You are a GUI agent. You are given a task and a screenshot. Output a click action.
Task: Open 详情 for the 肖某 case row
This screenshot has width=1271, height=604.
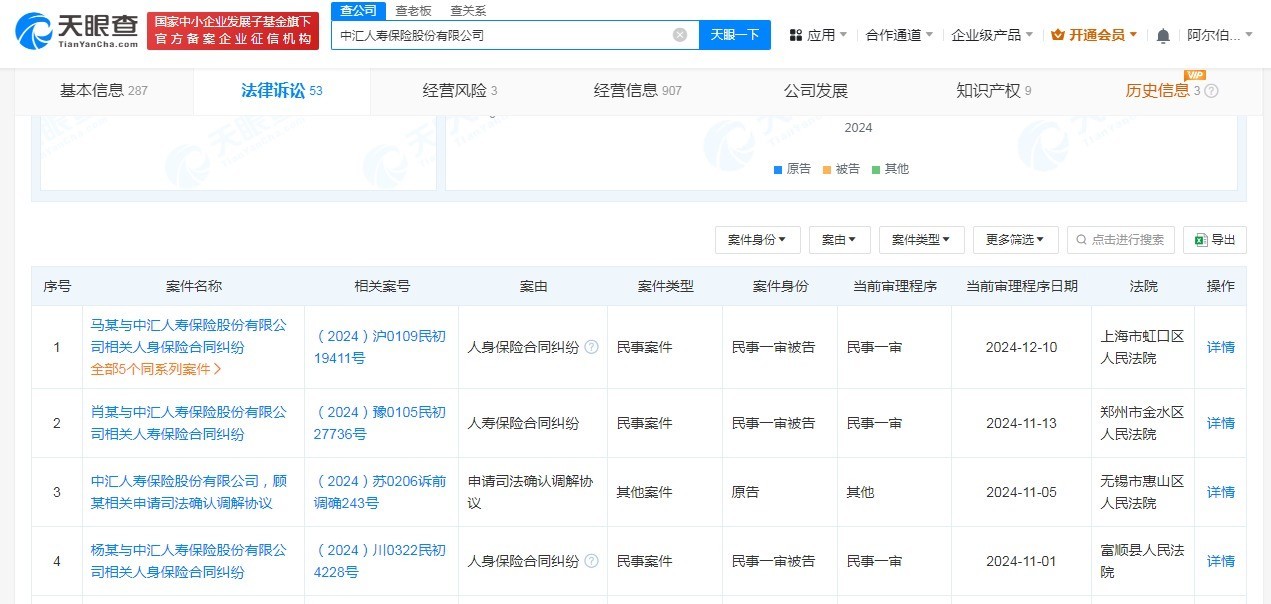pos(1221,423)
